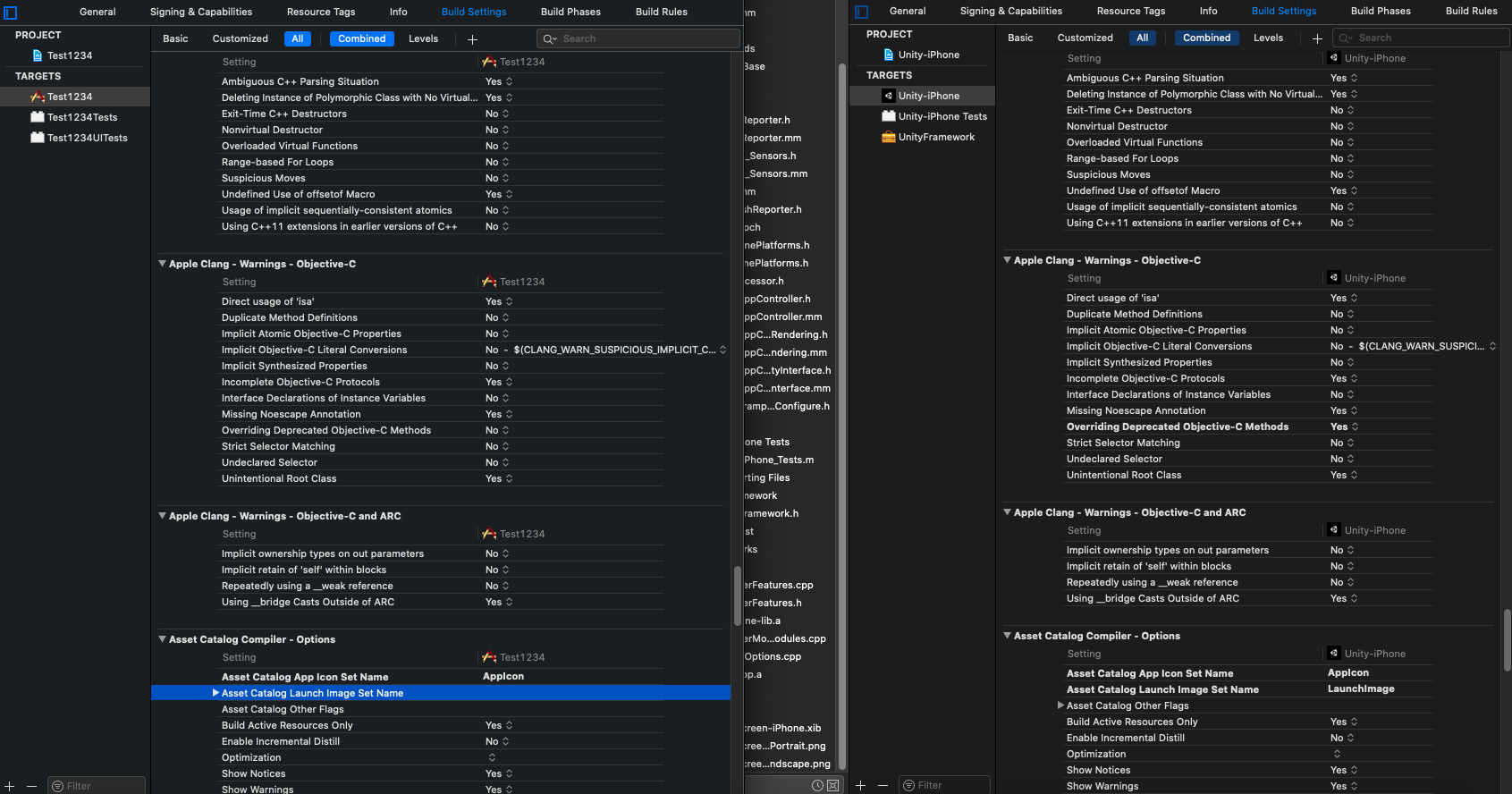Click the filter icon in right sidebar footer
This screenshot has height=794, width=1512.
click(x=909, y=785)
